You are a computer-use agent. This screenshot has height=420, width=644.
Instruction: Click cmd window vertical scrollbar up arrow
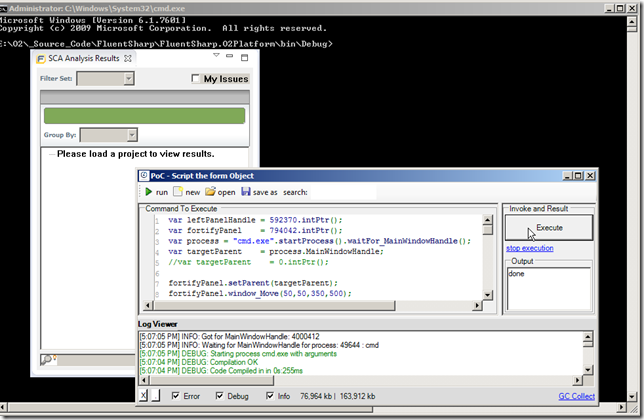632,21
